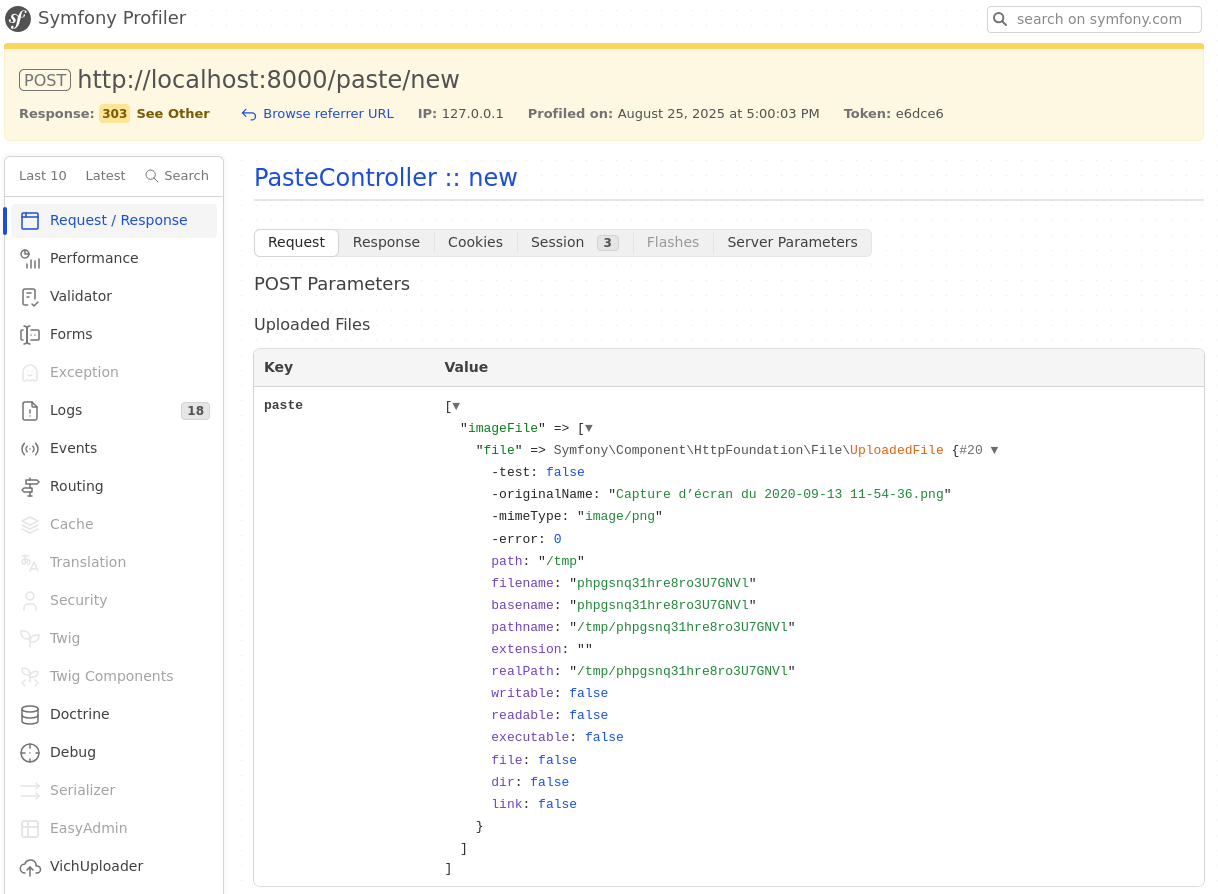Click the Uploaded Files heading

click(x=312, y=325)
